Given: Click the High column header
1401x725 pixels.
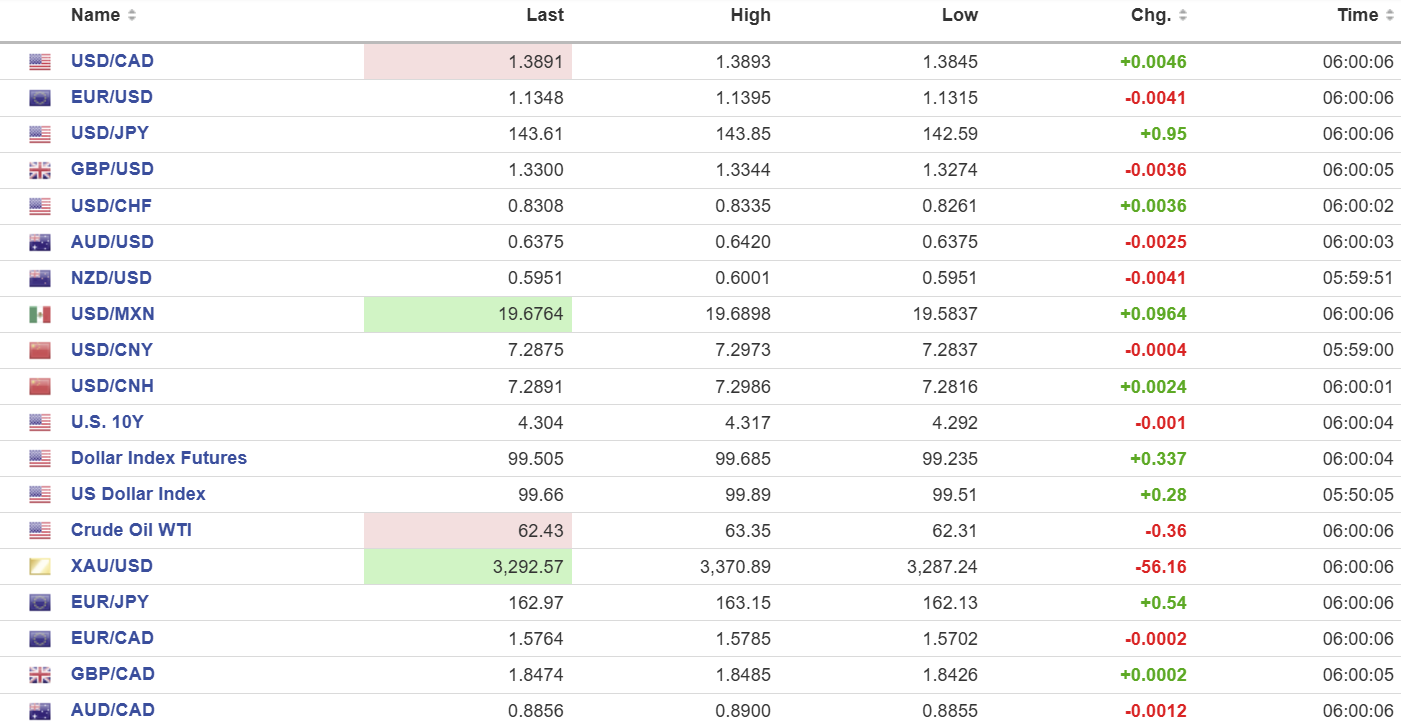Looking at the screenshot, I should (x=750, y=16).
